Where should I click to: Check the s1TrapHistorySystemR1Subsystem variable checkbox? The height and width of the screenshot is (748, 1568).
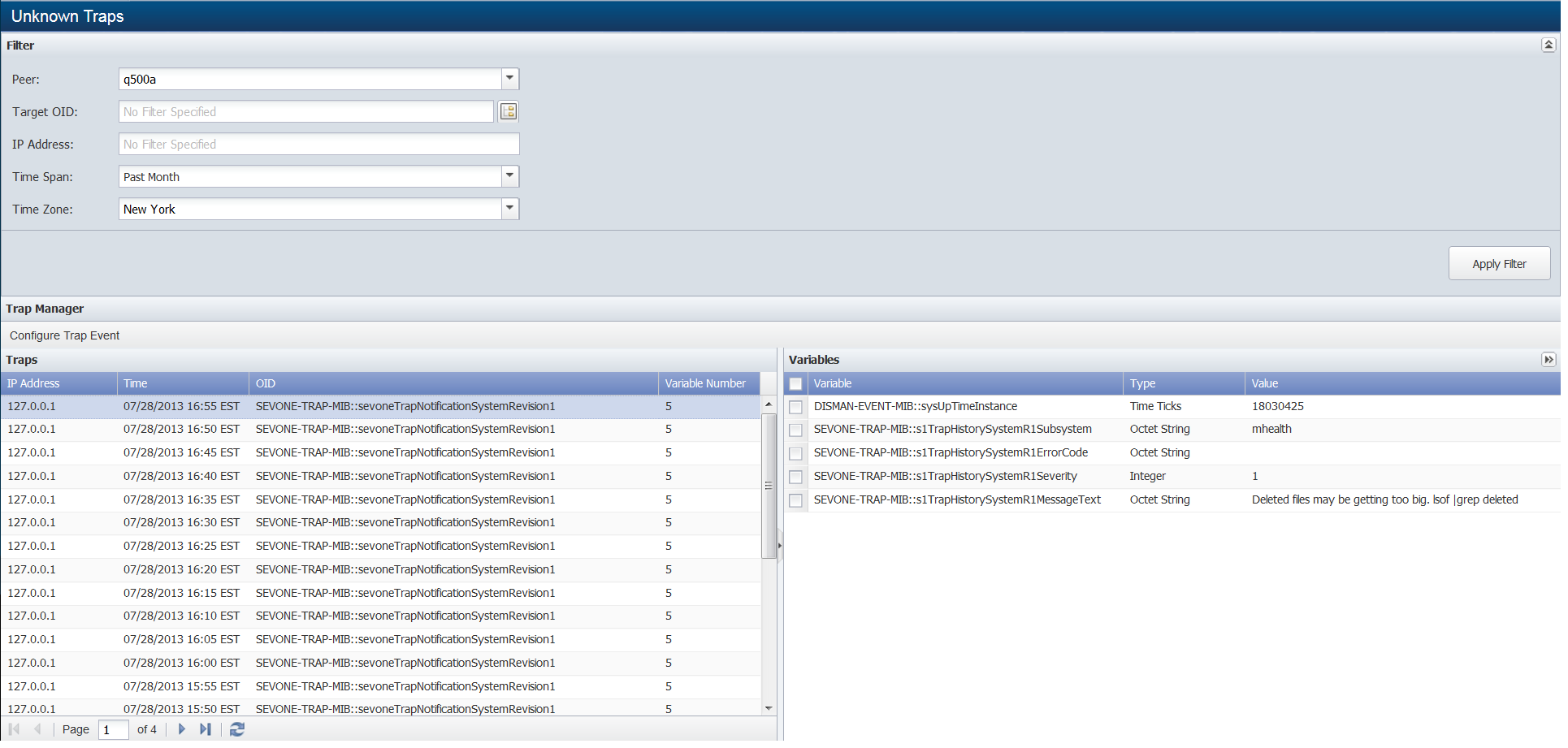click(x=795, y=430)
